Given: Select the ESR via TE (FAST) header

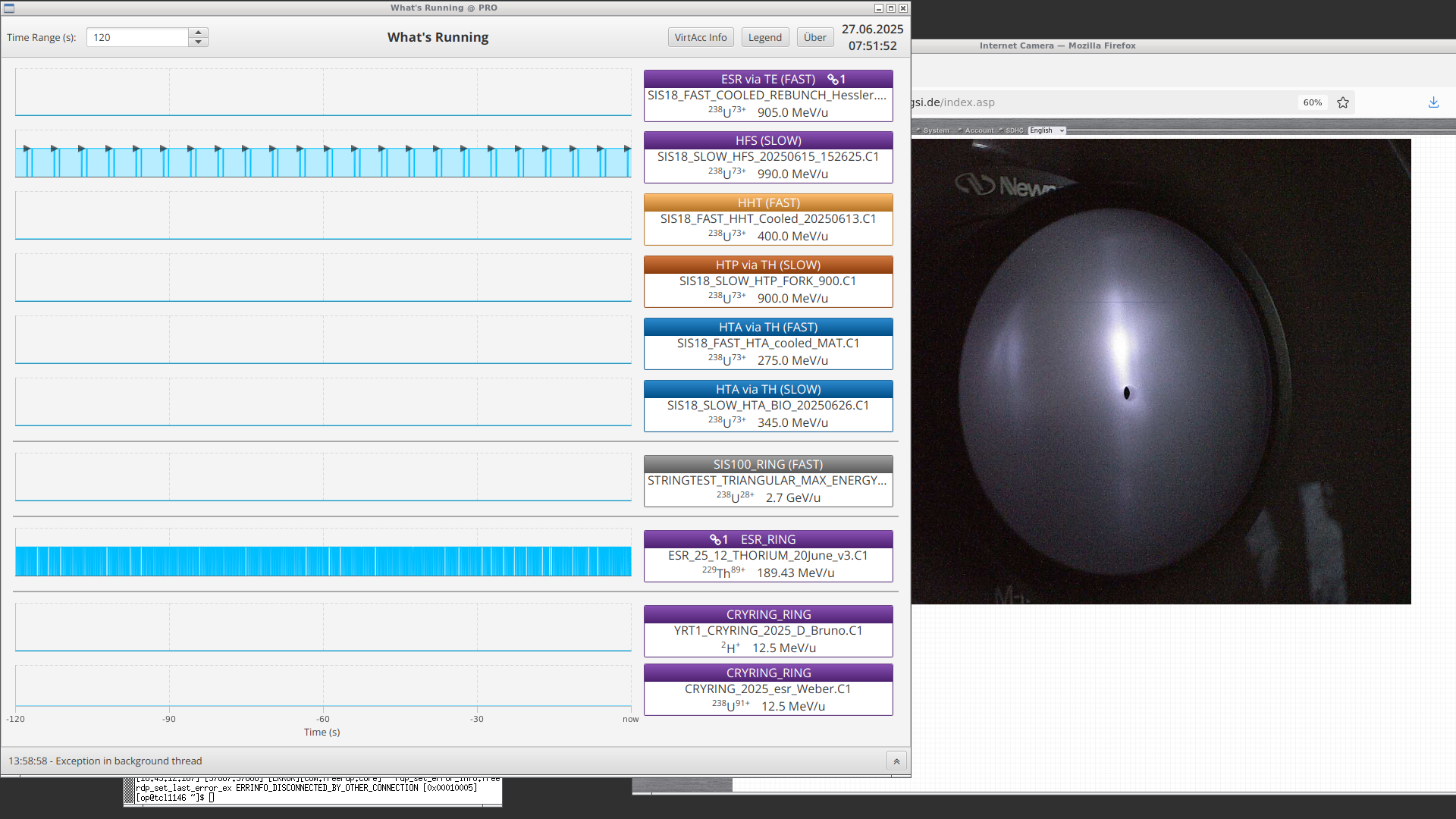Looking at the screenshot, I should point(768,79).
